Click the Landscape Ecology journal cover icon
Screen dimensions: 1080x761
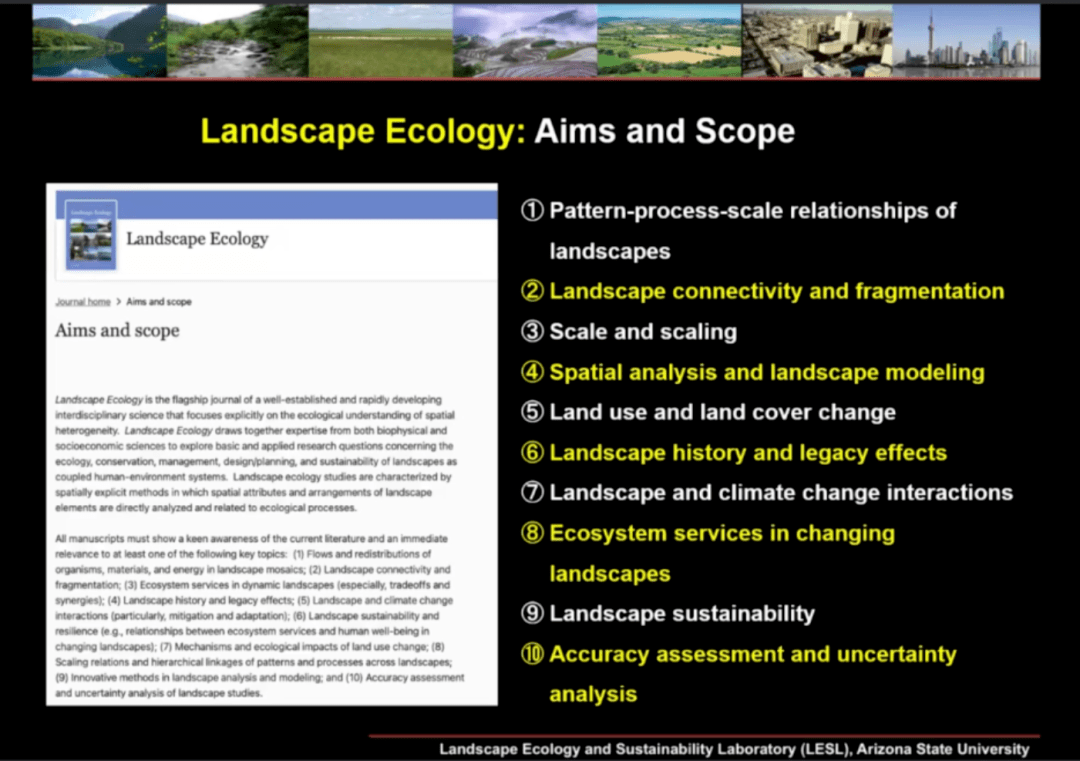pos(91,236)
